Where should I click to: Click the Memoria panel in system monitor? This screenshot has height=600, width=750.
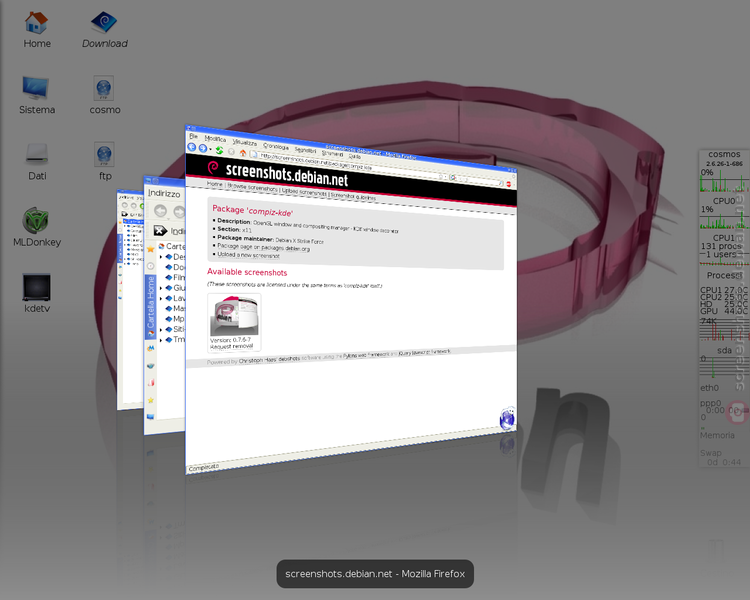[717, 435]
